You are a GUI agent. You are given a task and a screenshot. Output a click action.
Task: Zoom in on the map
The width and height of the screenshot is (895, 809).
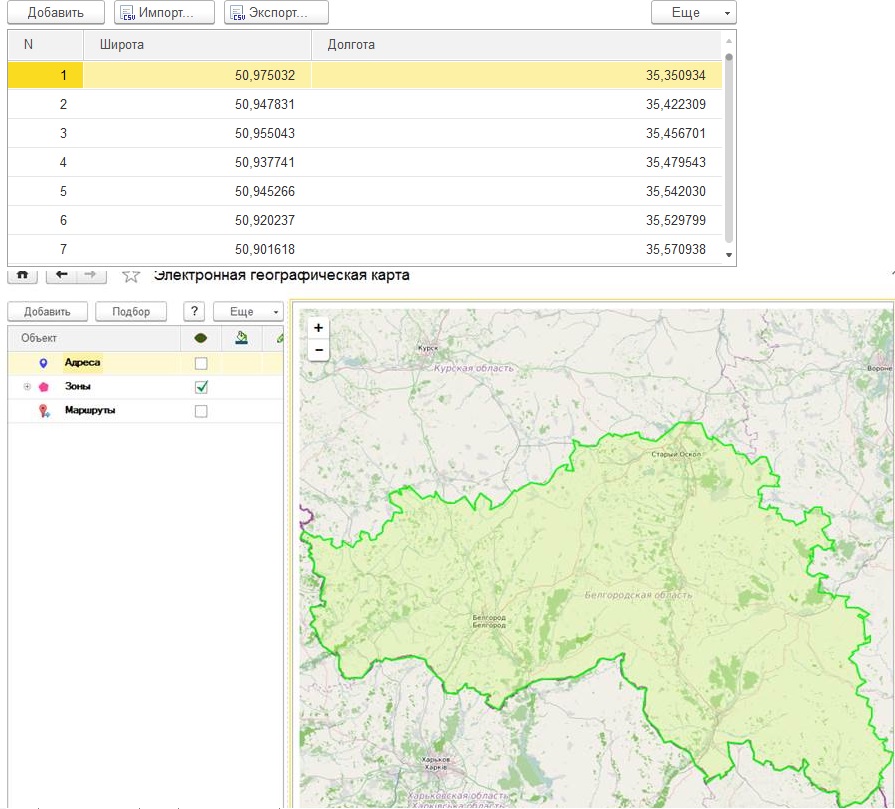(x=318, y=328)
